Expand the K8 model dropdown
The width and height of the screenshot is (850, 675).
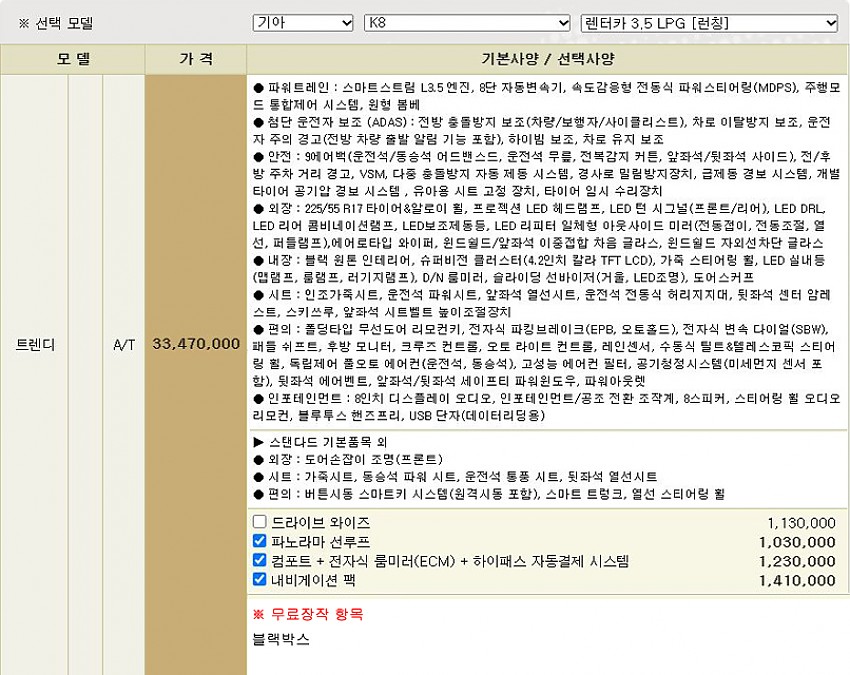tap(466, 22)
